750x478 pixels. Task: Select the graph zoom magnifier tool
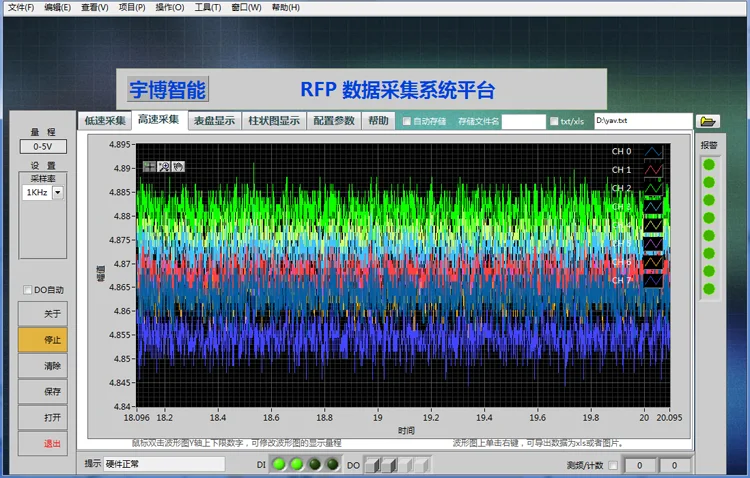coord(164,167)
